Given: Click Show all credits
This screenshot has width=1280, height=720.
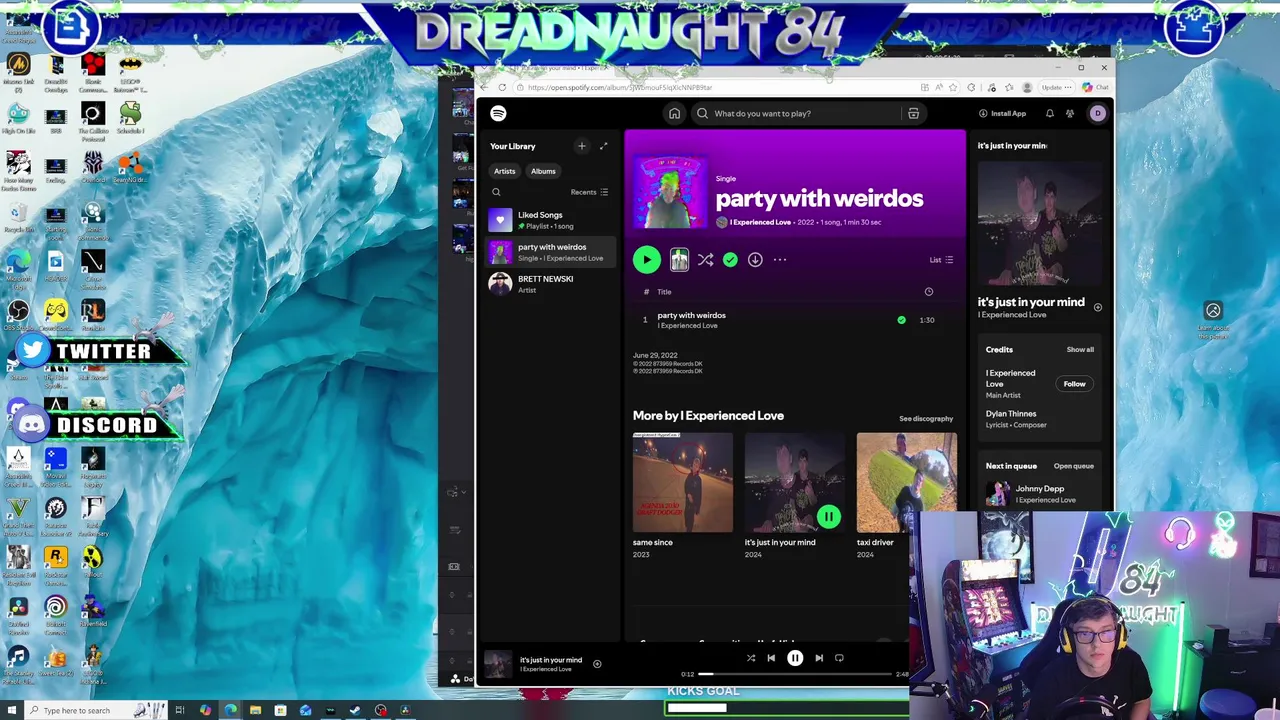Looking at the screenshot, I should pyautogui.click(x=1080, y=350).
